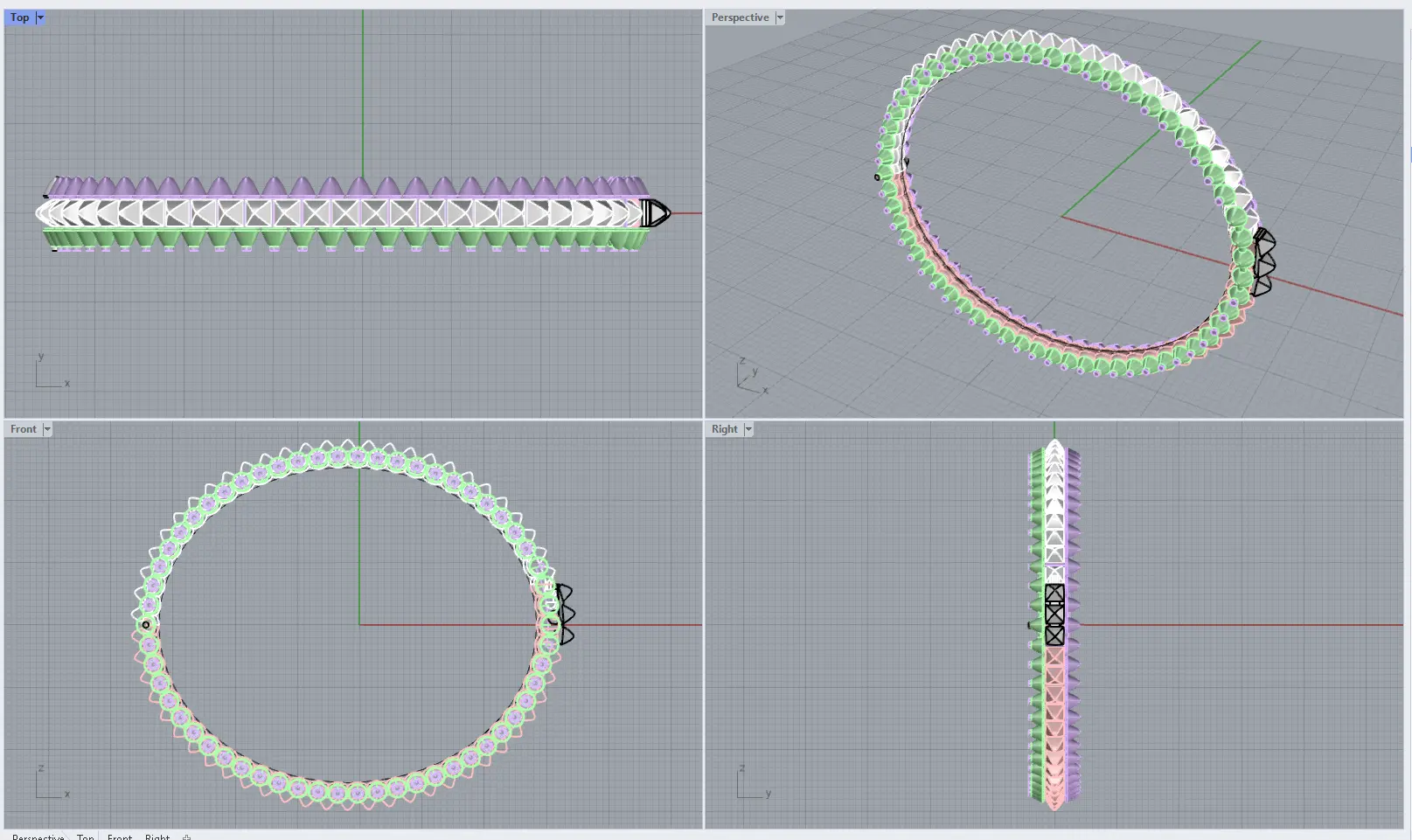Expand the Perspective viewport title dropdown arrow
This screenshot has width=1412, height=840.
[x=780, y=17]
